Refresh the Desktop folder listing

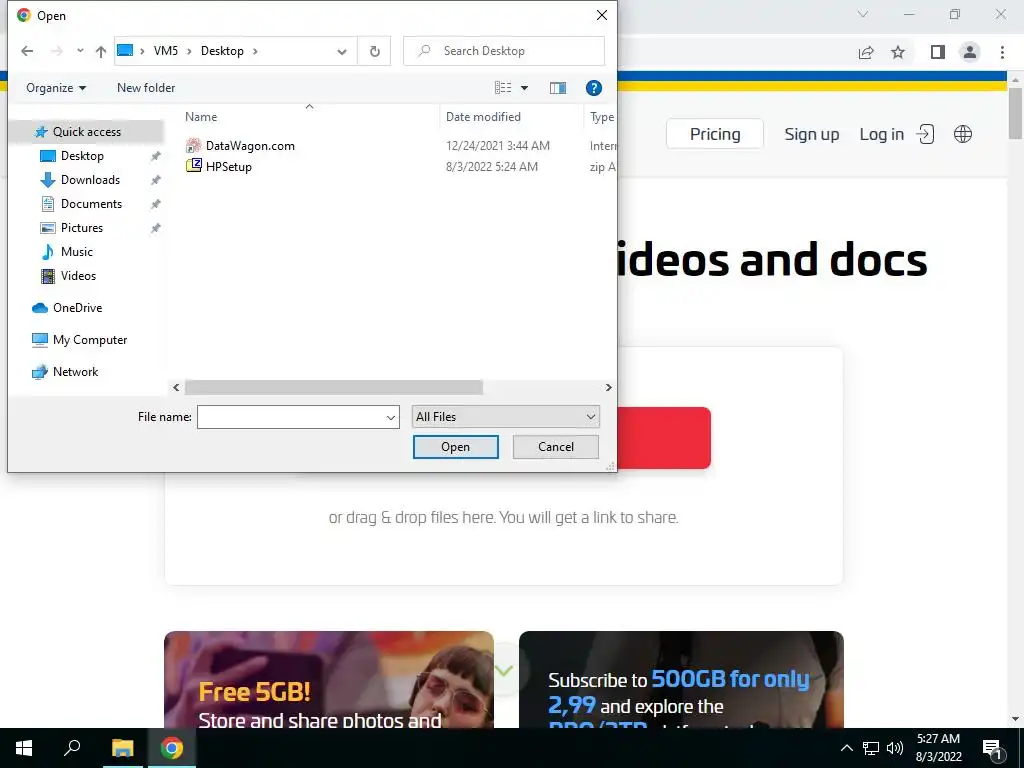375,51
